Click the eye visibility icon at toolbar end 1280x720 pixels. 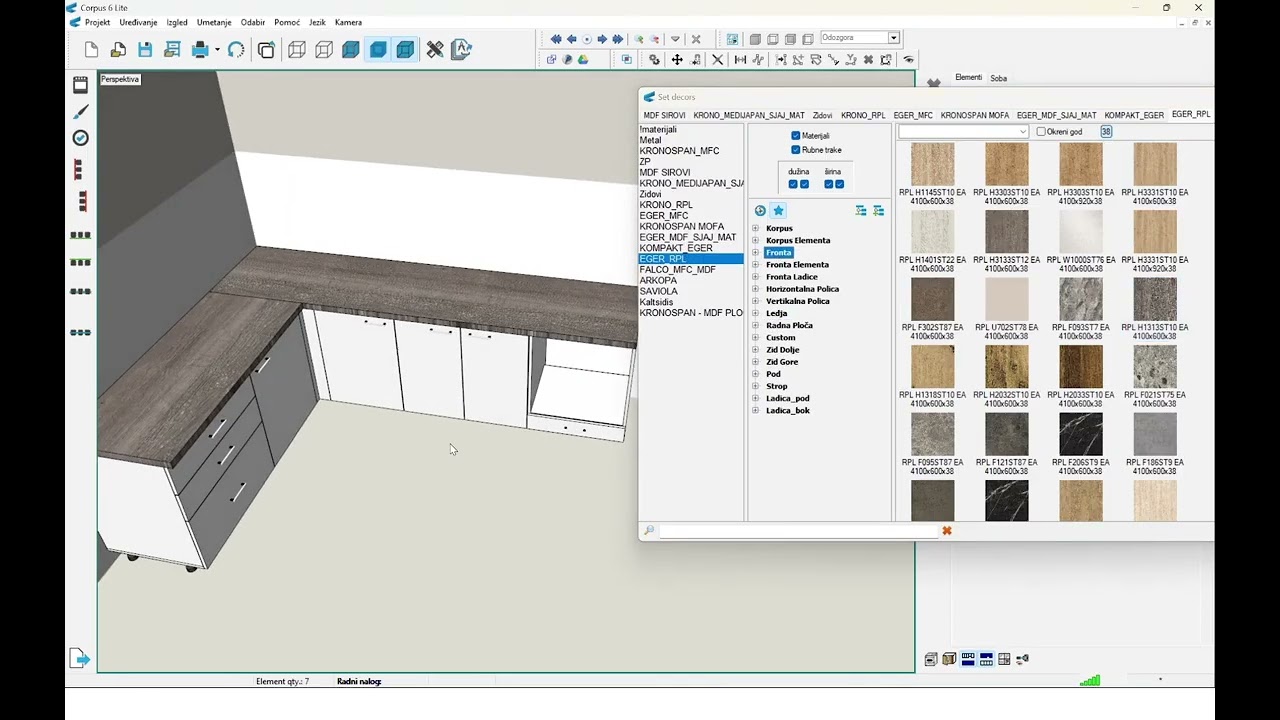[x=908, y=60]
